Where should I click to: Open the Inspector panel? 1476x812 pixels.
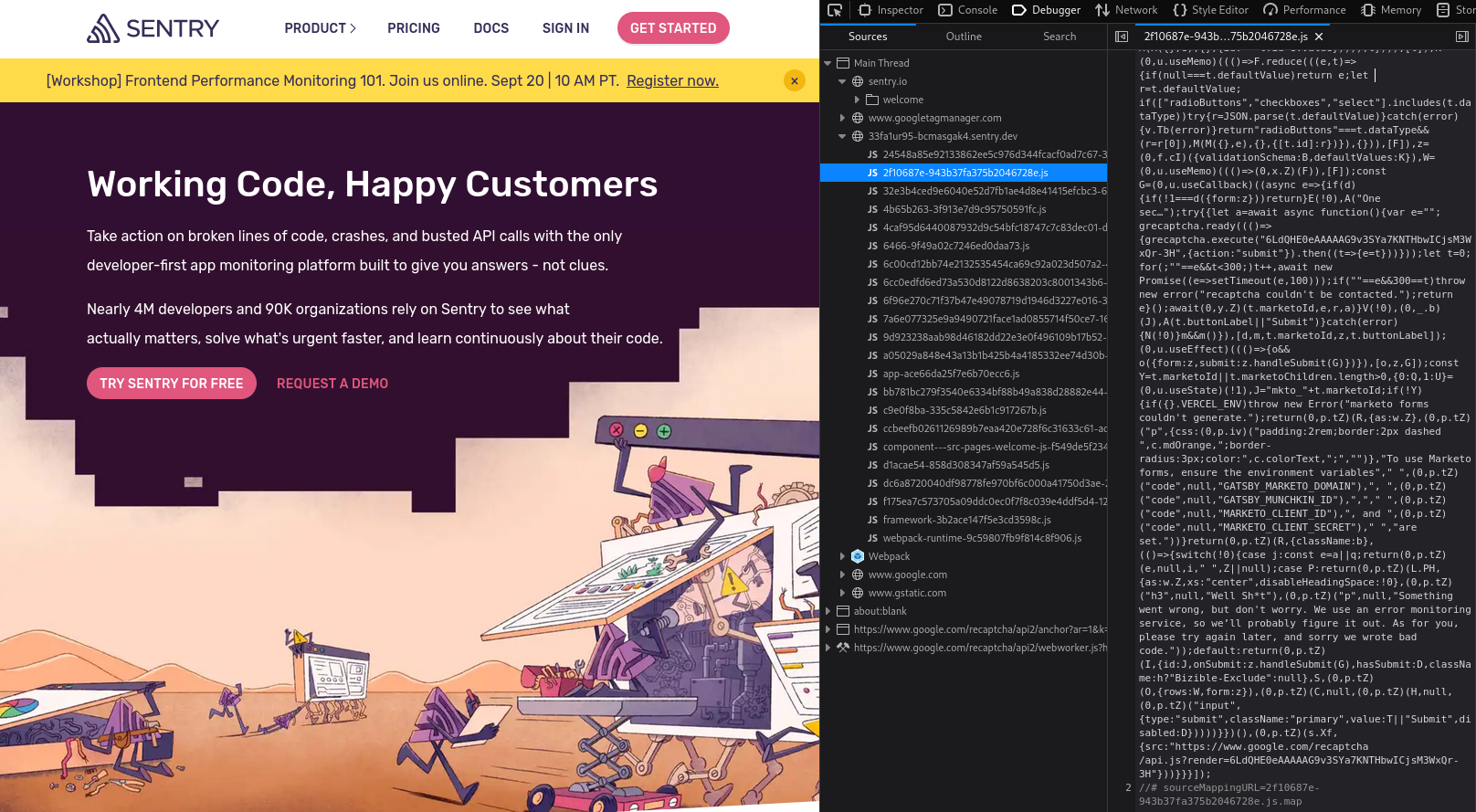coord(891,10)
